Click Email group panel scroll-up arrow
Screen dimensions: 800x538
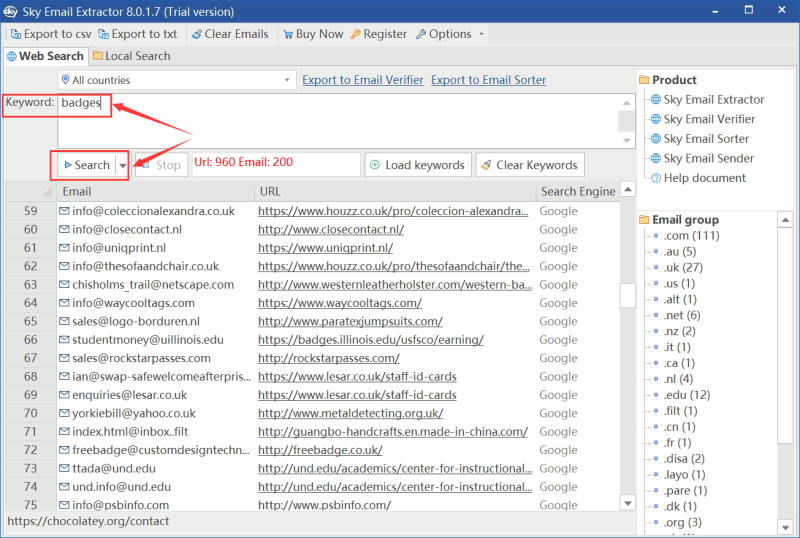pos(785,220)
